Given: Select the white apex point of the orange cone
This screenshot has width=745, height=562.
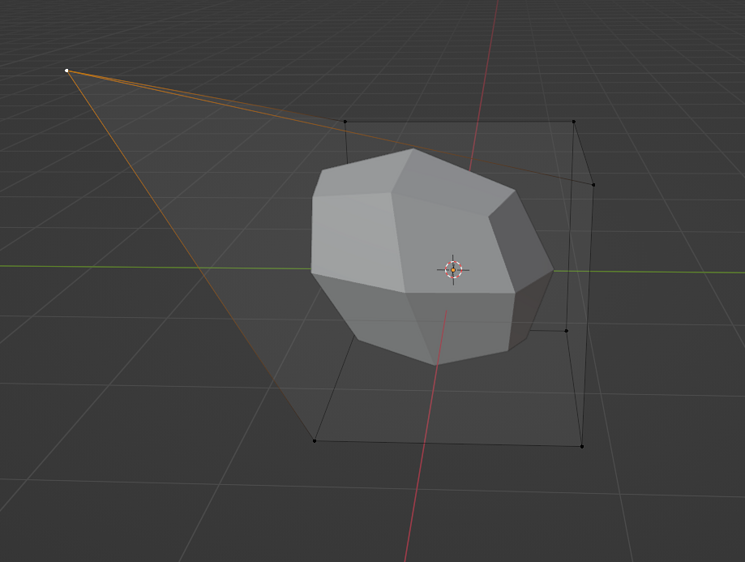Looking at the screenshot, I should [67, 71].
